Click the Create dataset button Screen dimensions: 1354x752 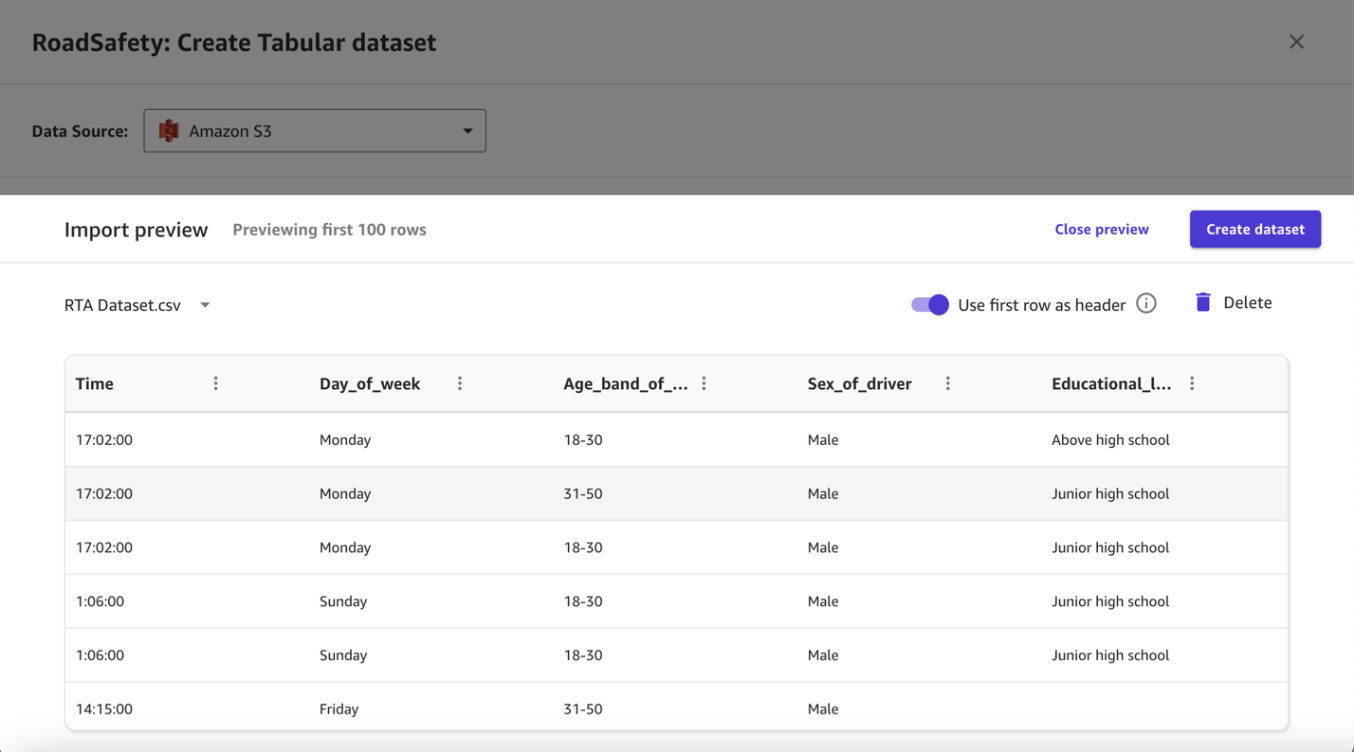click(1255, 229)
